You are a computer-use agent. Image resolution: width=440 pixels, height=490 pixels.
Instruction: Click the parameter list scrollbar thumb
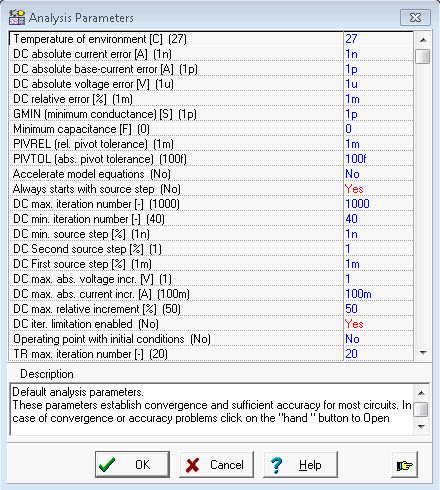point(423,56)
